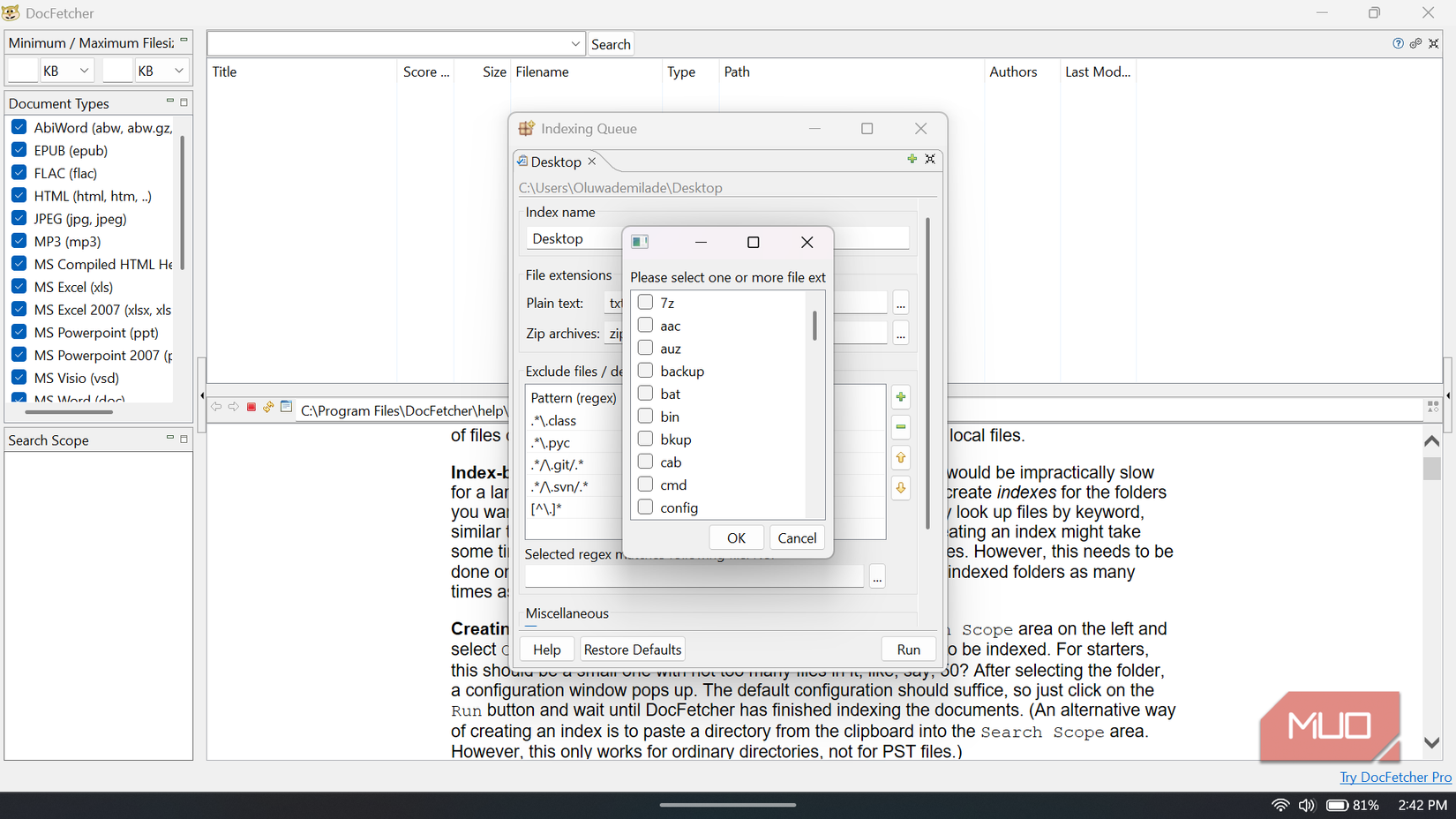Viewport: 1456px width, 819px height.
Task: Click the collapse-arrows icon beside the queue plus icon
Action: click(930, 159)
